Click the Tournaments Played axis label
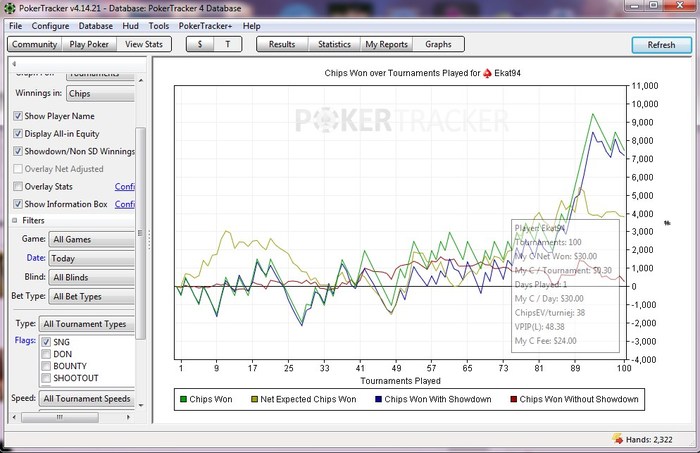 click(x=400, y=381)
